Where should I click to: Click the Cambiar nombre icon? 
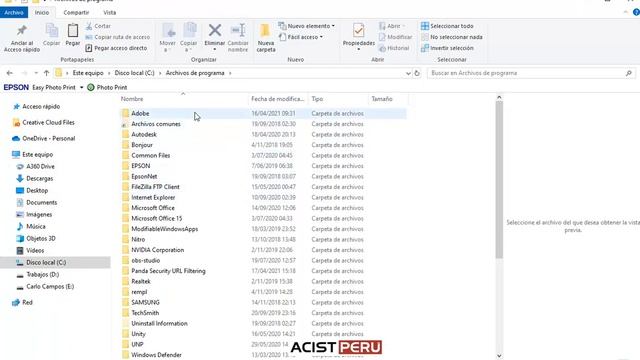click(x=238, y=30)
